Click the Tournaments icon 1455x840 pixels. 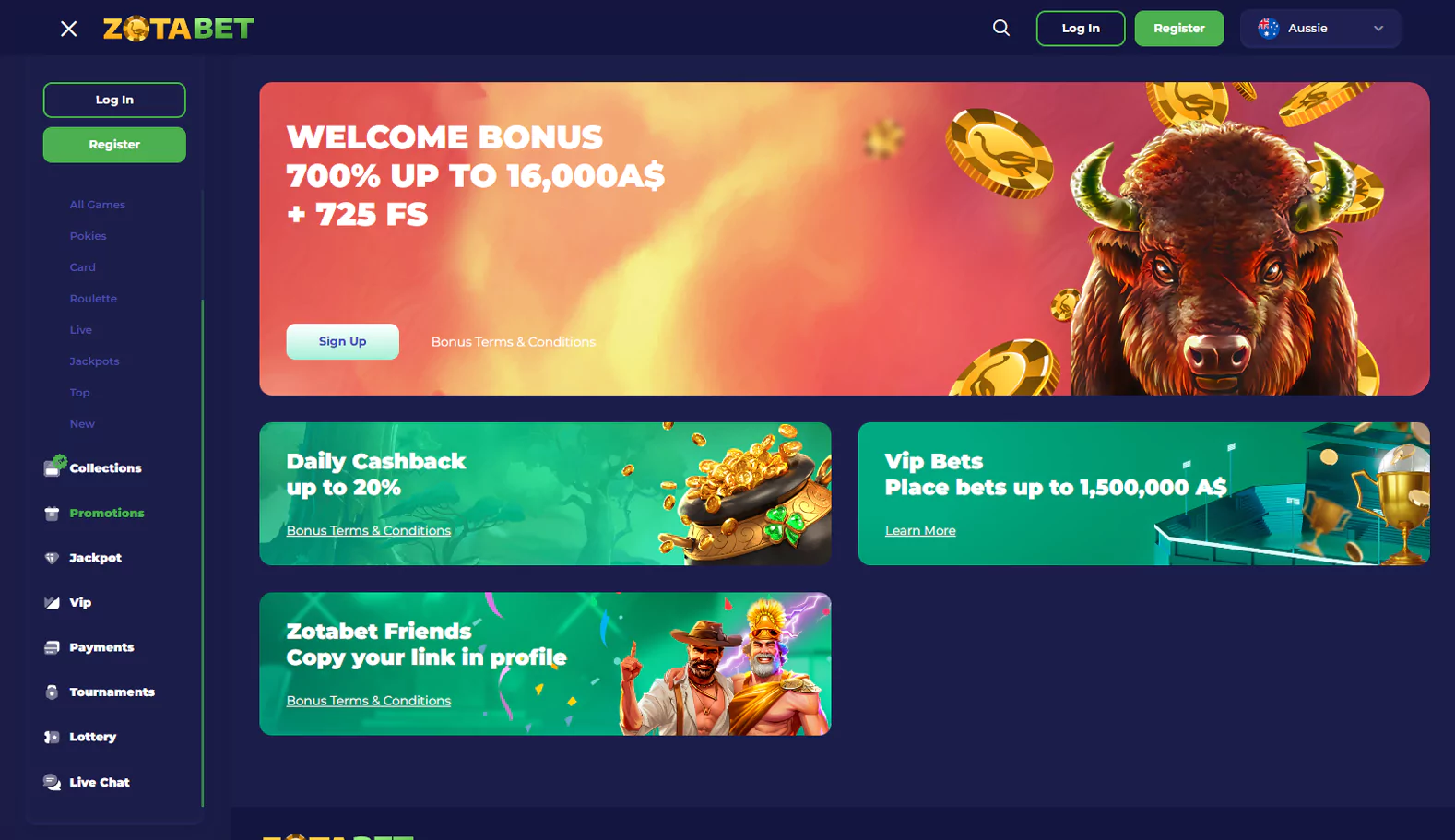(x=52, y=692)
